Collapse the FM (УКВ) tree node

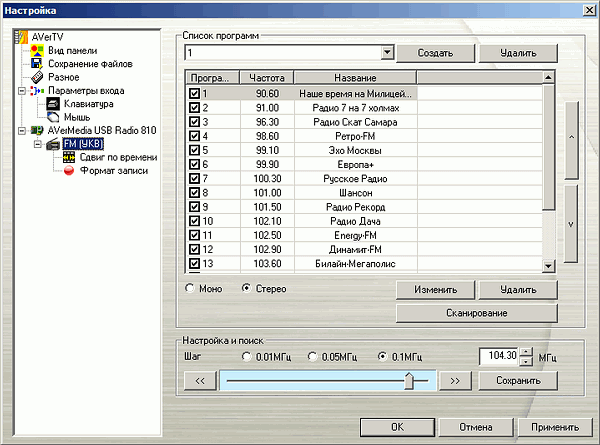[x=38, y=144]
